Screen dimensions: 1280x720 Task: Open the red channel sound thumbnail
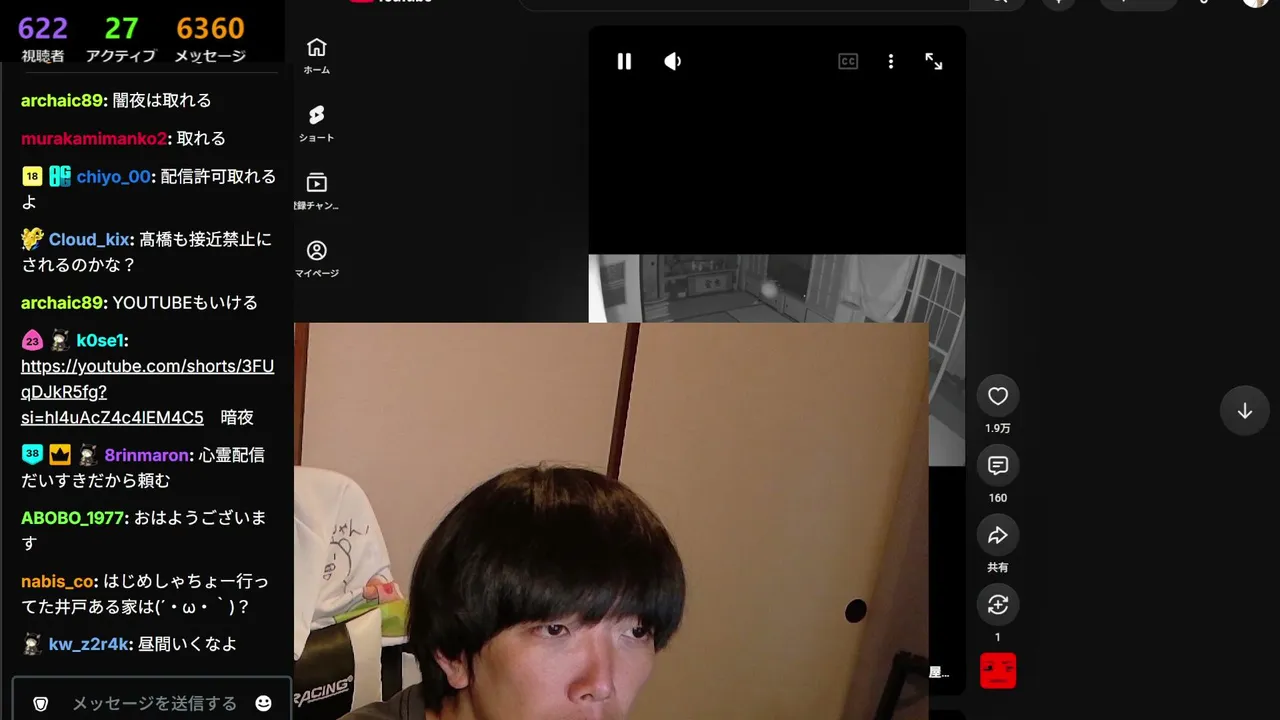coord(998,671)
